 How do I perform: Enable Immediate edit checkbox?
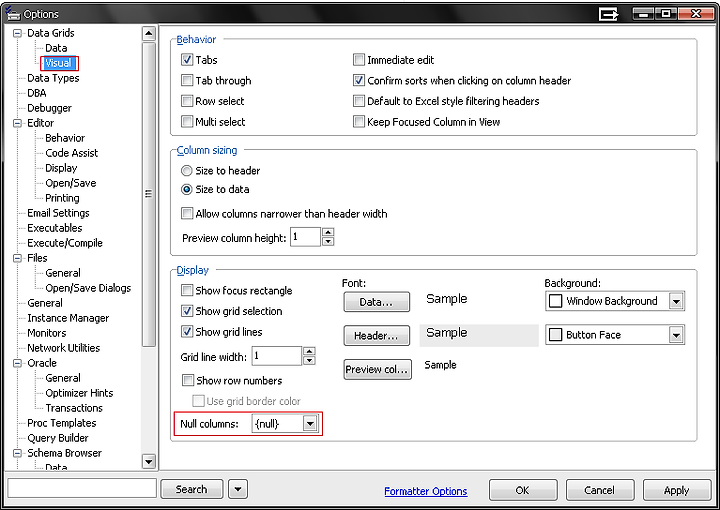[359, 60]
